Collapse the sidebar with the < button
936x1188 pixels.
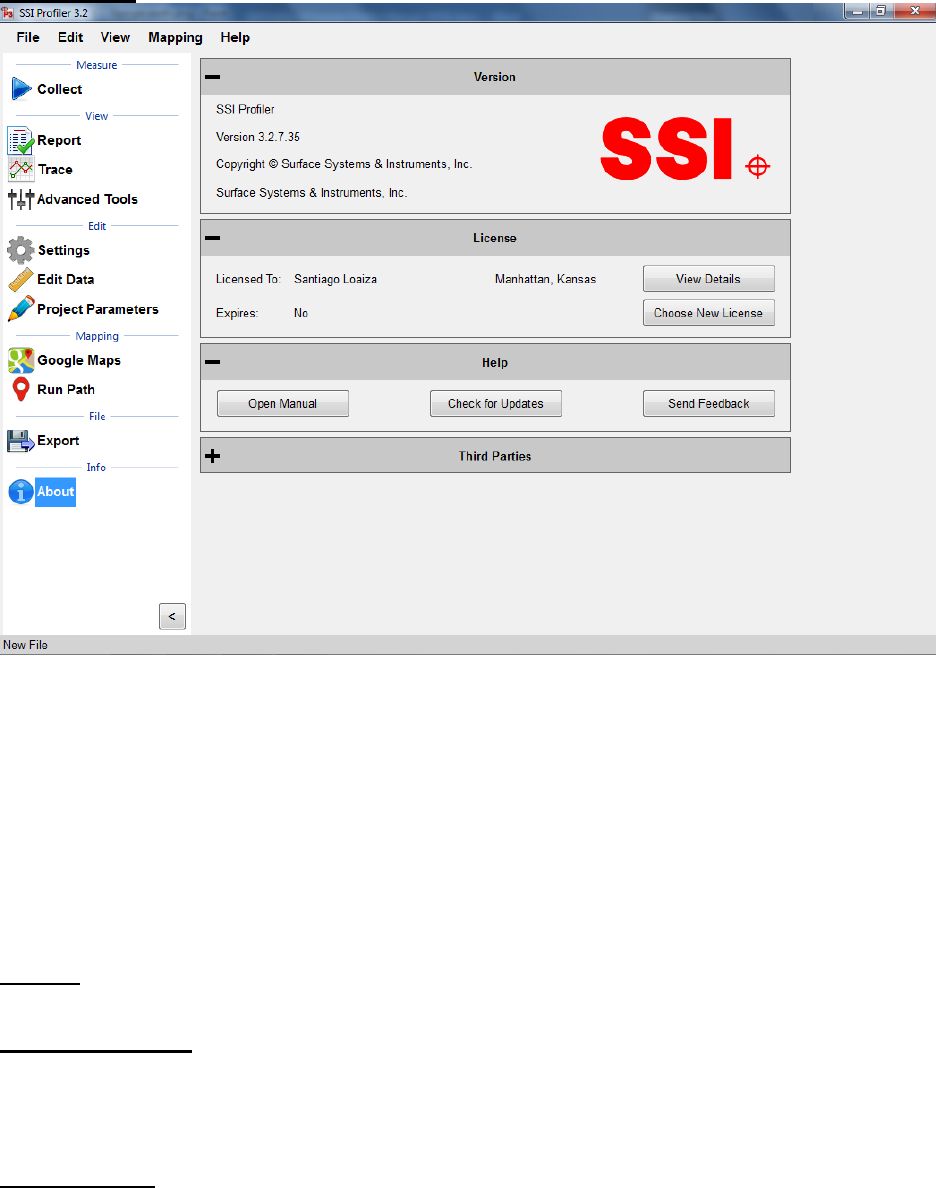172,617
